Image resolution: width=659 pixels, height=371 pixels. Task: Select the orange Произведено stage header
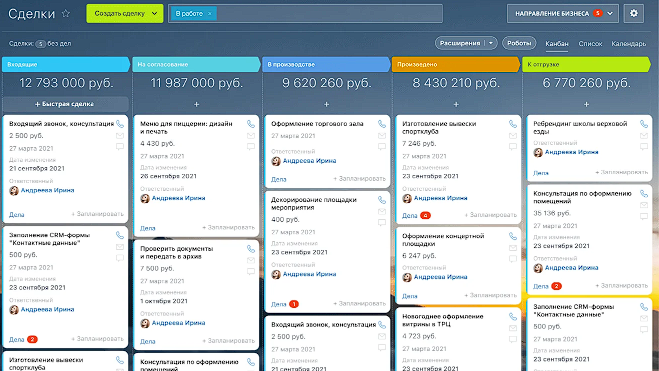tap(456, 64)
